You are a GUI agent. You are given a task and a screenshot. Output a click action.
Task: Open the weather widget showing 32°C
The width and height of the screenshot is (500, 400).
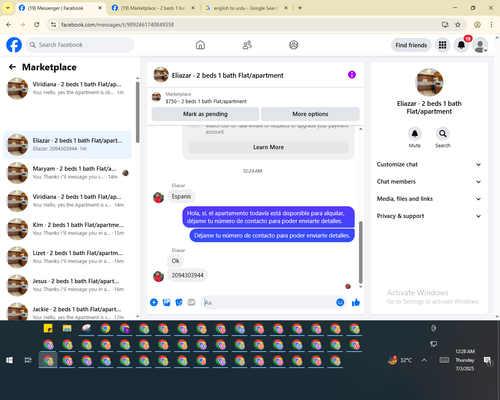coord(400,360)
